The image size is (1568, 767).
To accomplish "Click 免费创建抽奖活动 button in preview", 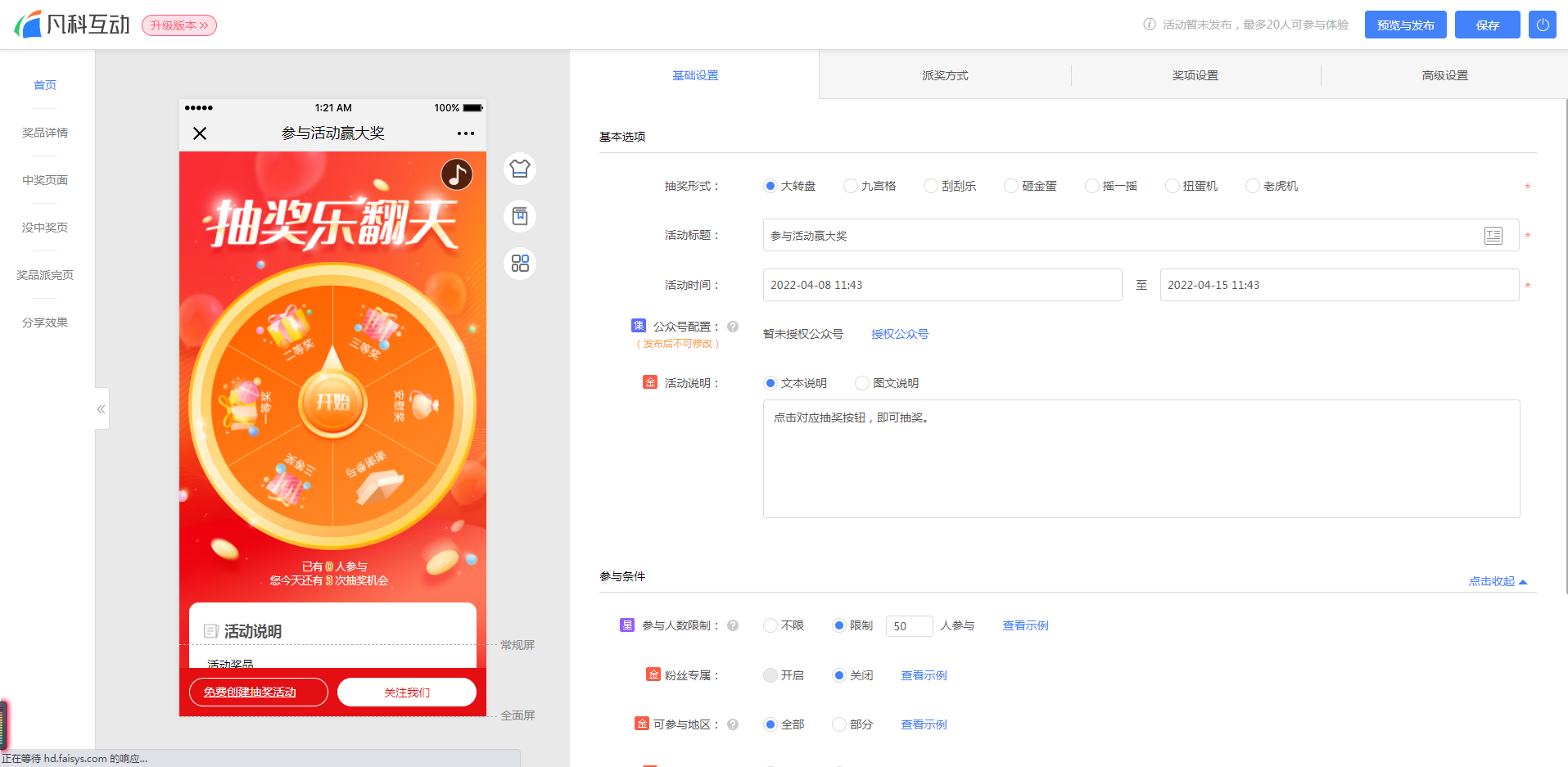I will click(259, 692).
